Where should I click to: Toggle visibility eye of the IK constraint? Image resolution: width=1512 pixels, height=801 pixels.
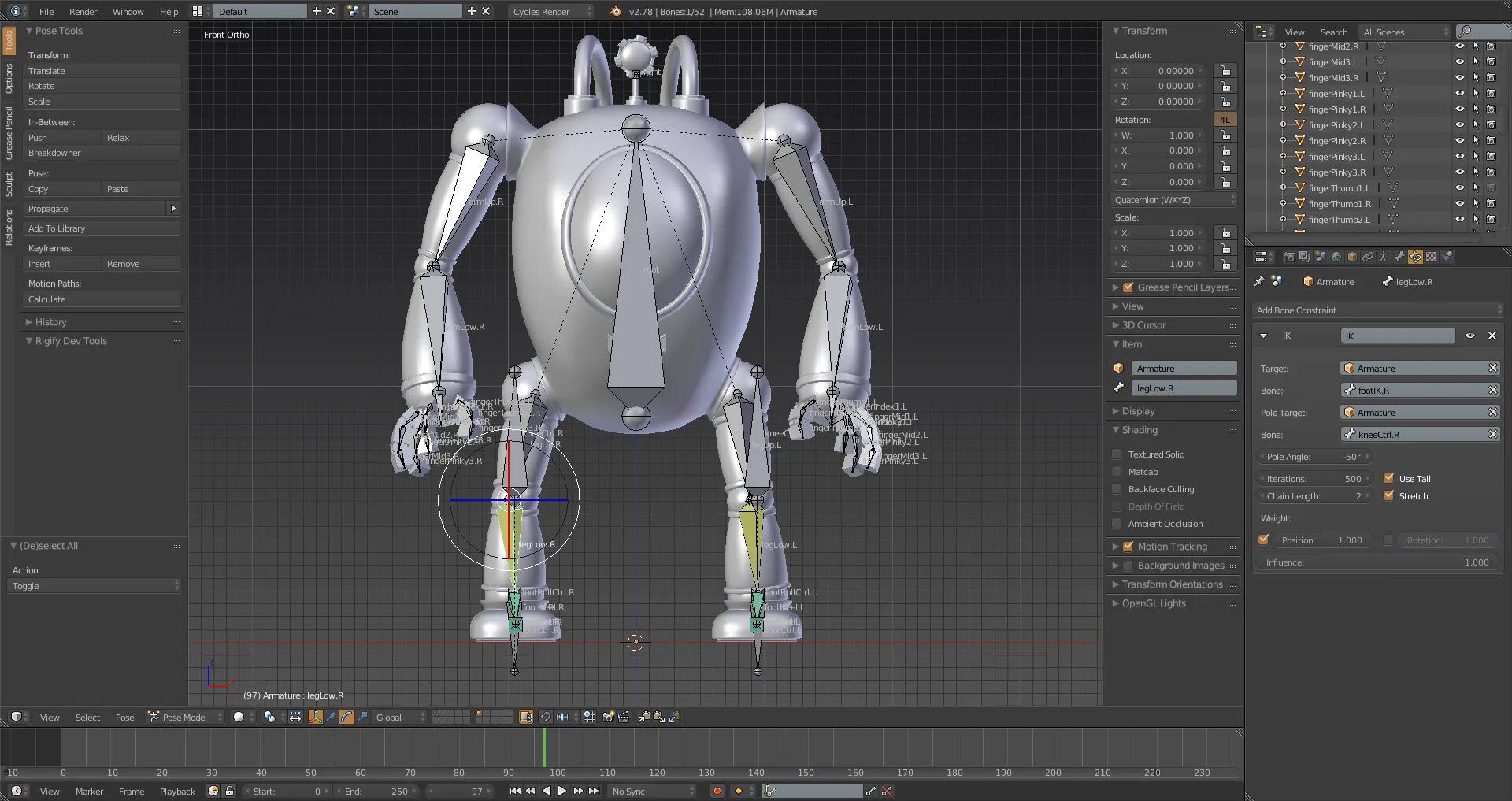[x=1469, y=336]
